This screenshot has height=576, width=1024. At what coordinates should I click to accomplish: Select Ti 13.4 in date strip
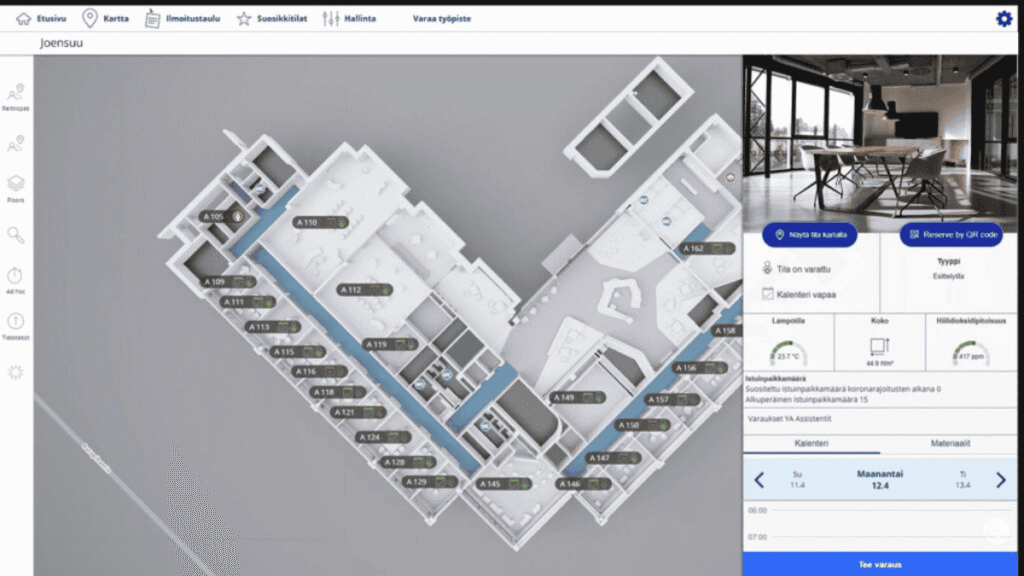click(963, 480)
